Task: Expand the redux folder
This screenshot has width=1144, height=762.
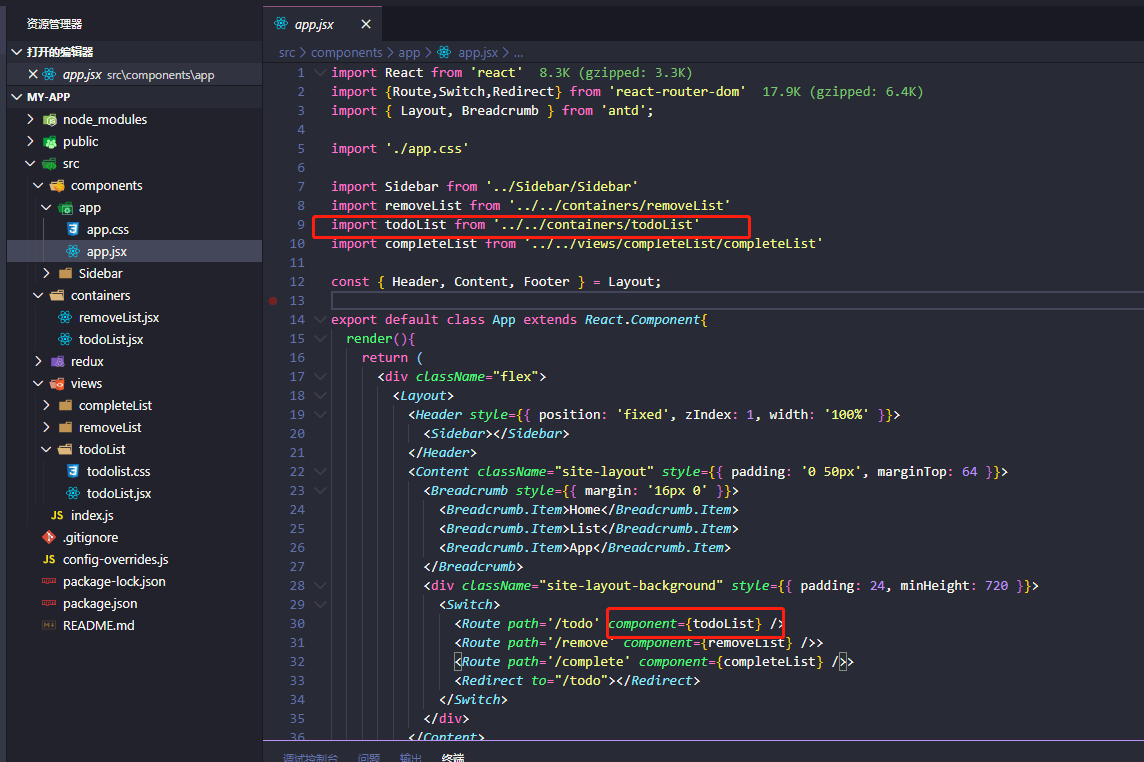Action: [38, 361]
